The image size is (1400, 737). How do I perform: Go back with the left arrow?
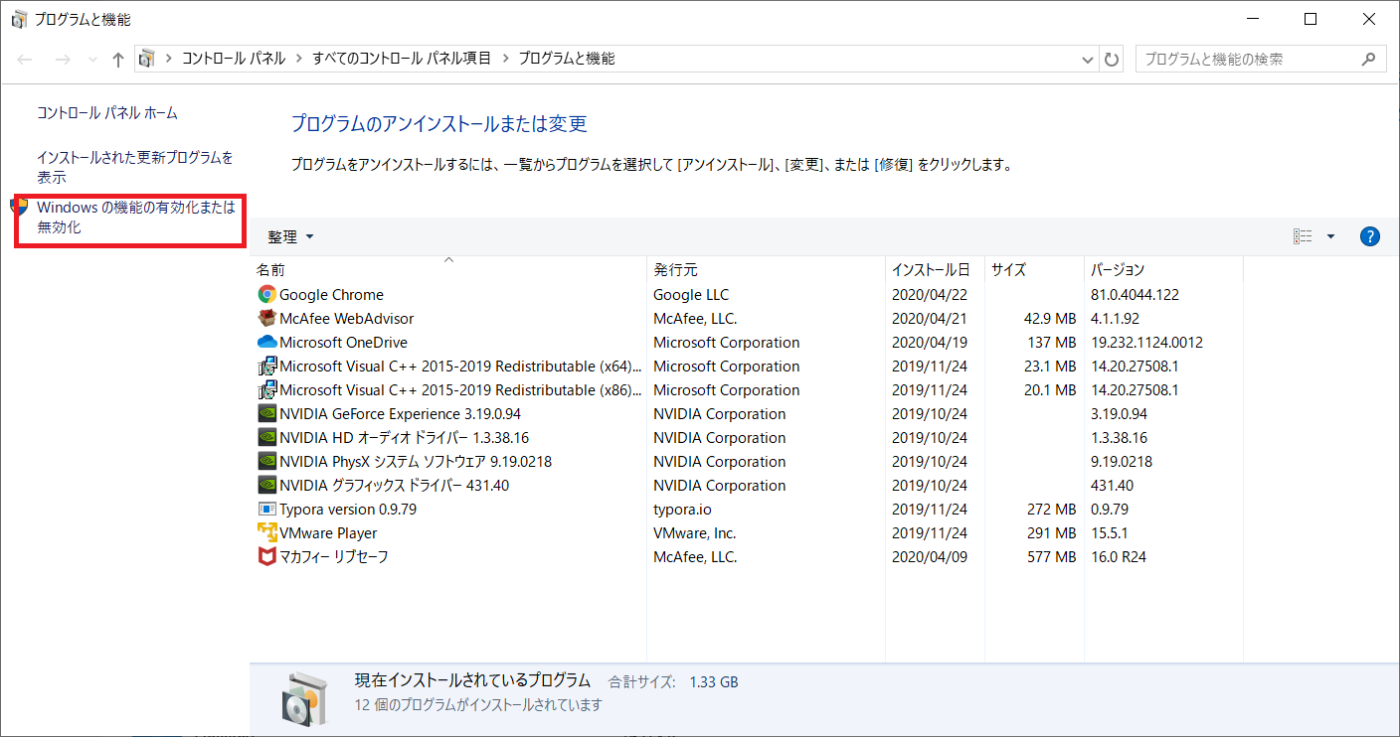(27, 59)
